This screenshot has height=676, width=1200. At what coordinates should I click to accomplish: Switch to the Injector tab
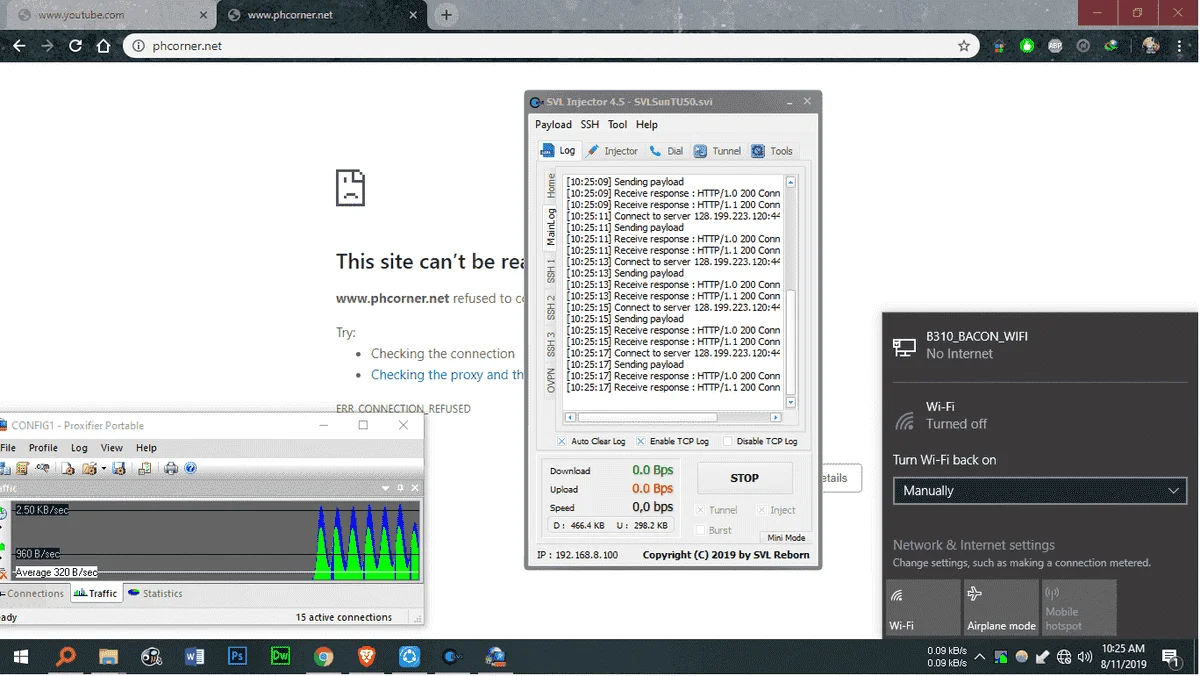[612, 151]
